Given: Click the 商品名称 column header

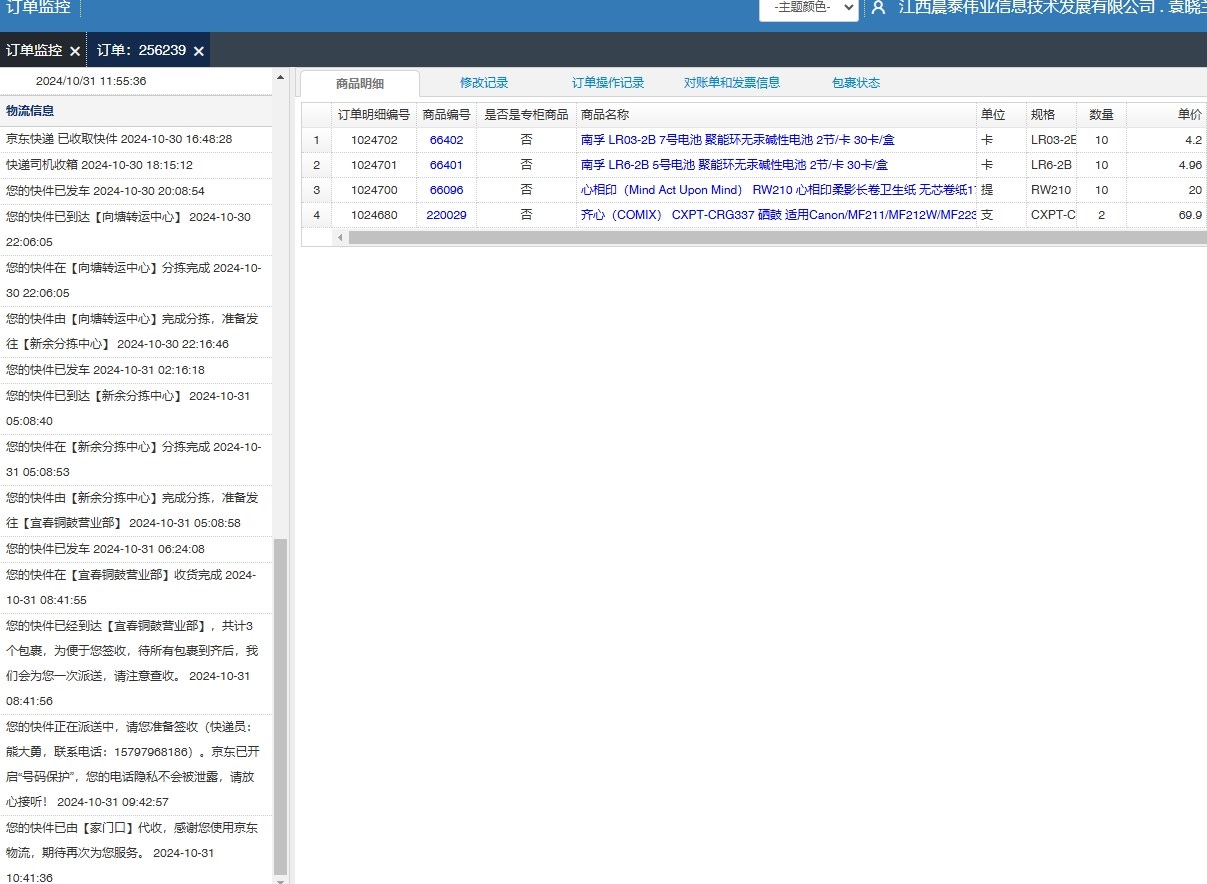Looking at the screenshot, I should pyautogui.click(x=776, y=115).
